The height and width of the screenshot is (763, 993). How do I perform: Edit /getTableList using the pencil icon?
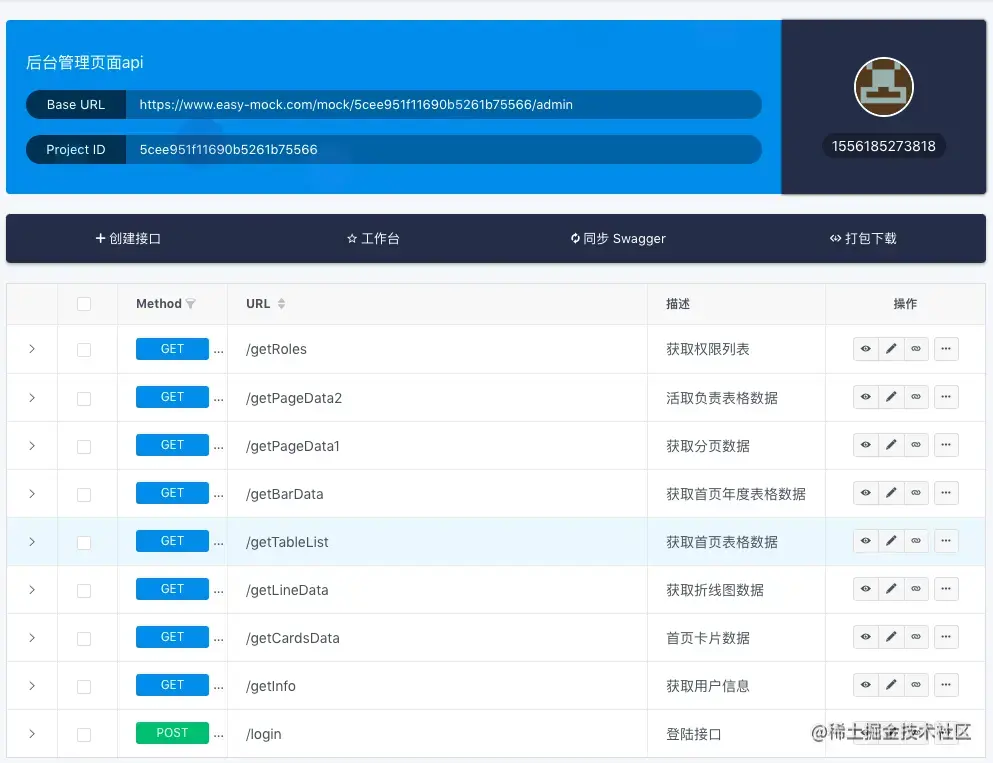coord(891,541)
